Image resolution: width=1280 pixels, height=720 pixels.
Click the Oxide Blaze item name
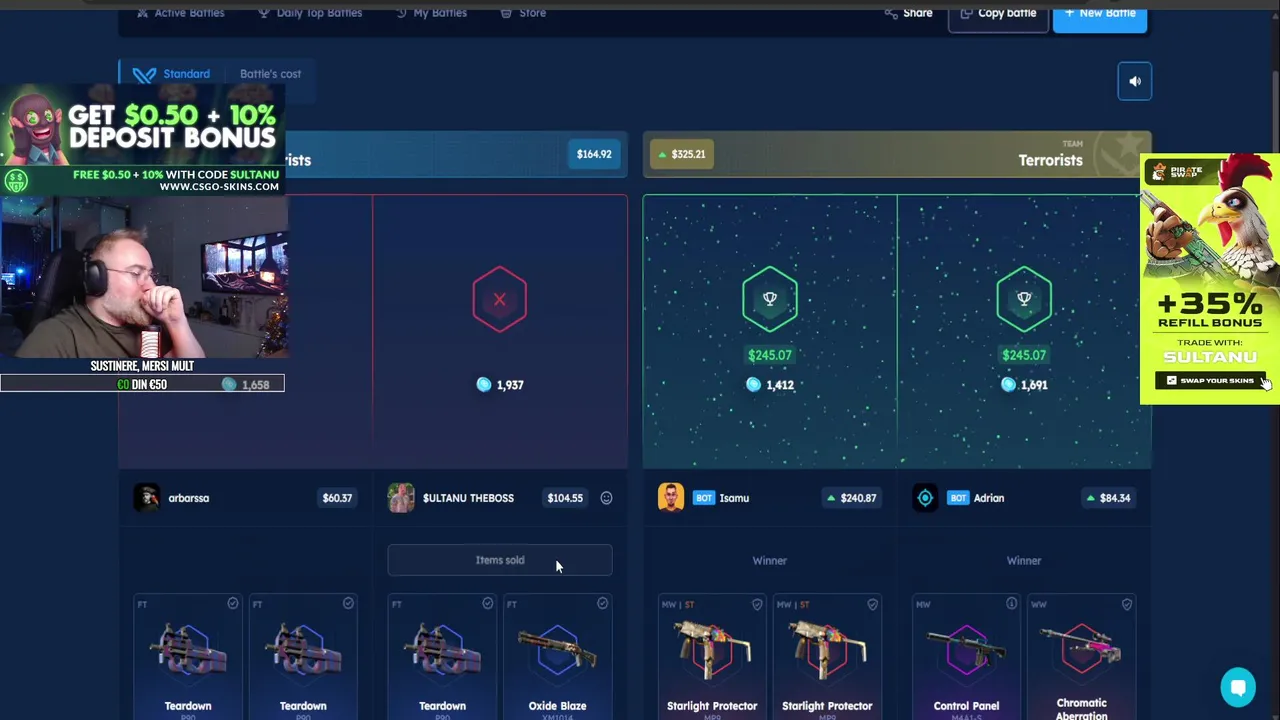tap(557, 706)
